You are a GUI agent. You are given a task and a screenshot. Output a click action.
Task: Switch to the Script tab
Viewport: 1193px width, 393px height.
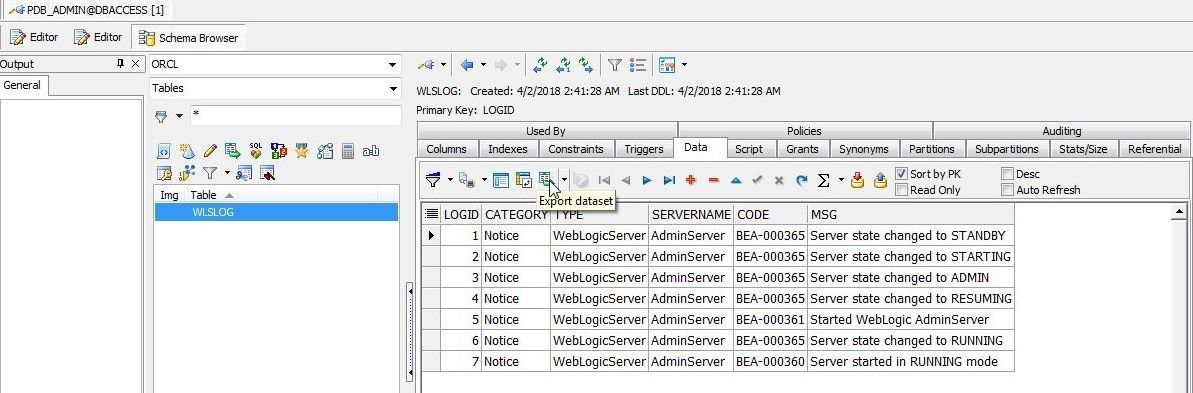click(749, 149)
